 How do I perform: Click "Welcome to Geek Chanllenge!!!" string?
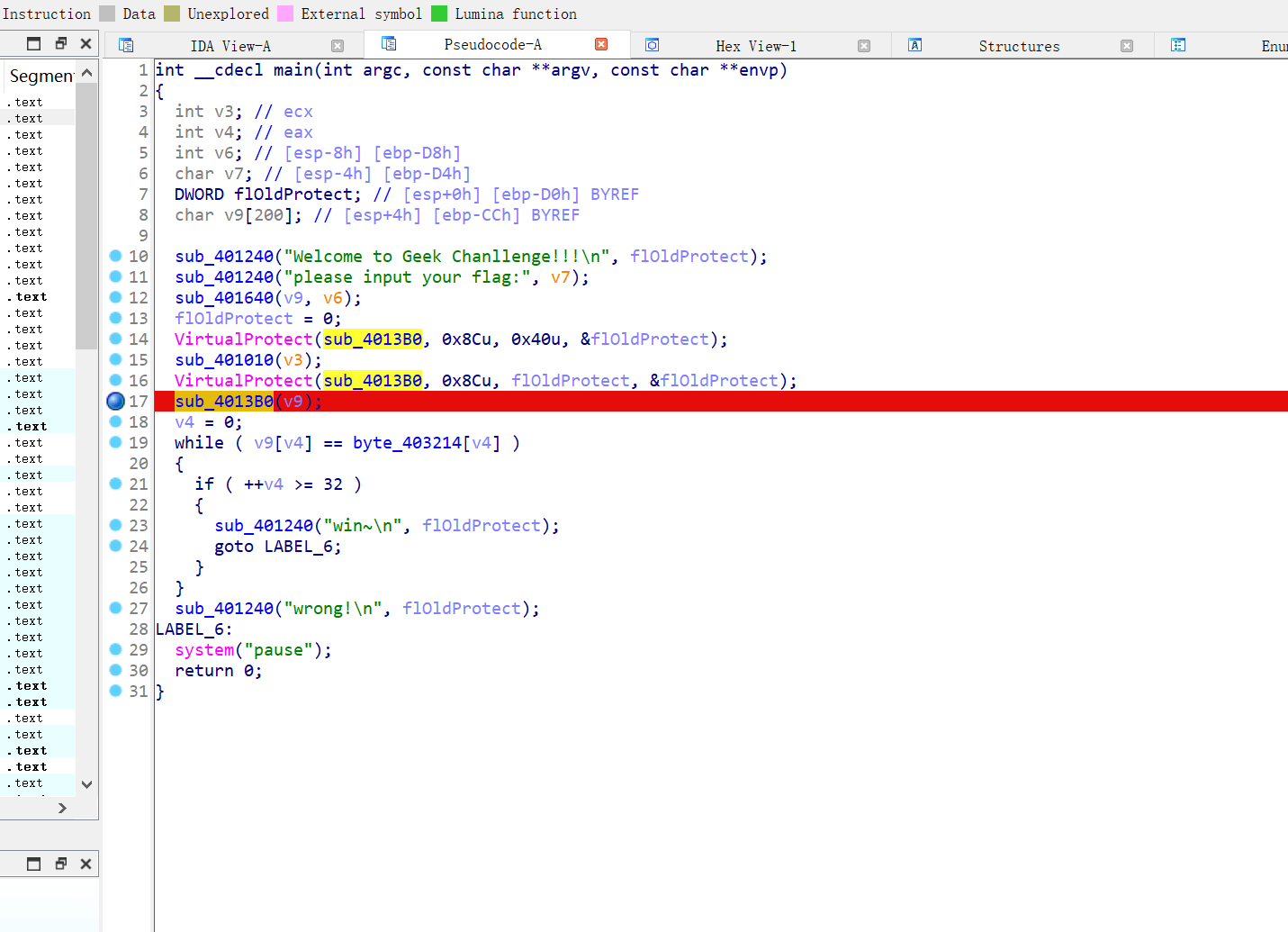(x=446, y=257)
